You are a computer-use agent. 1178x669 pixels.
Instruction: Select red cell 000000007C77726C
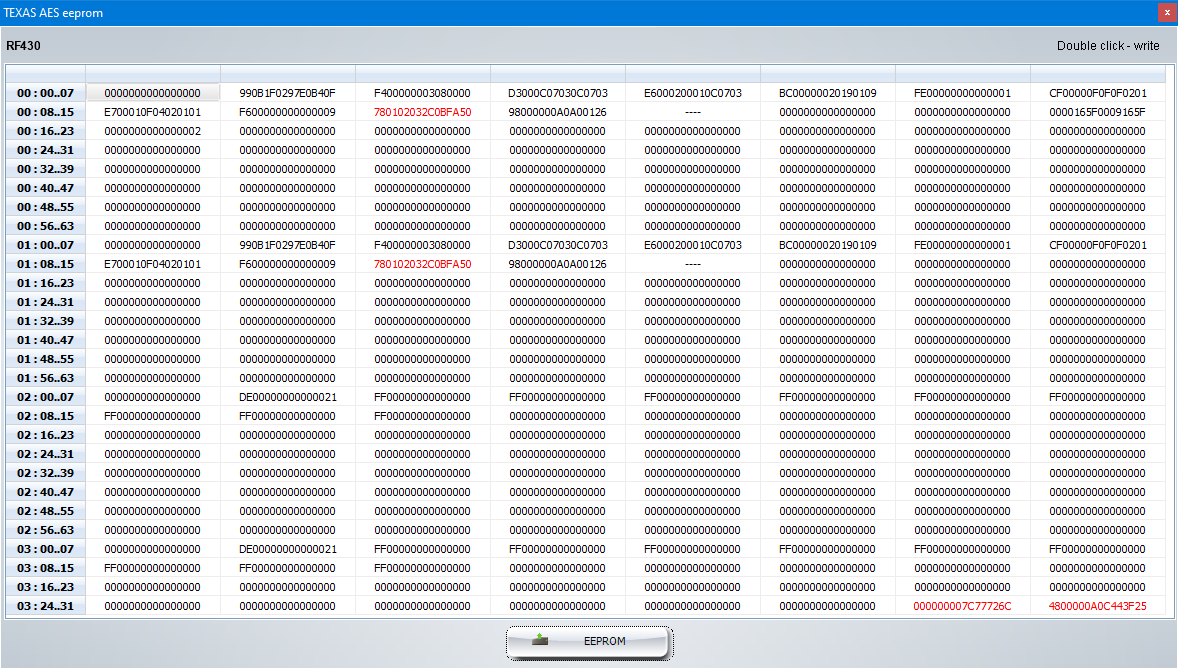tap(962, 606)
